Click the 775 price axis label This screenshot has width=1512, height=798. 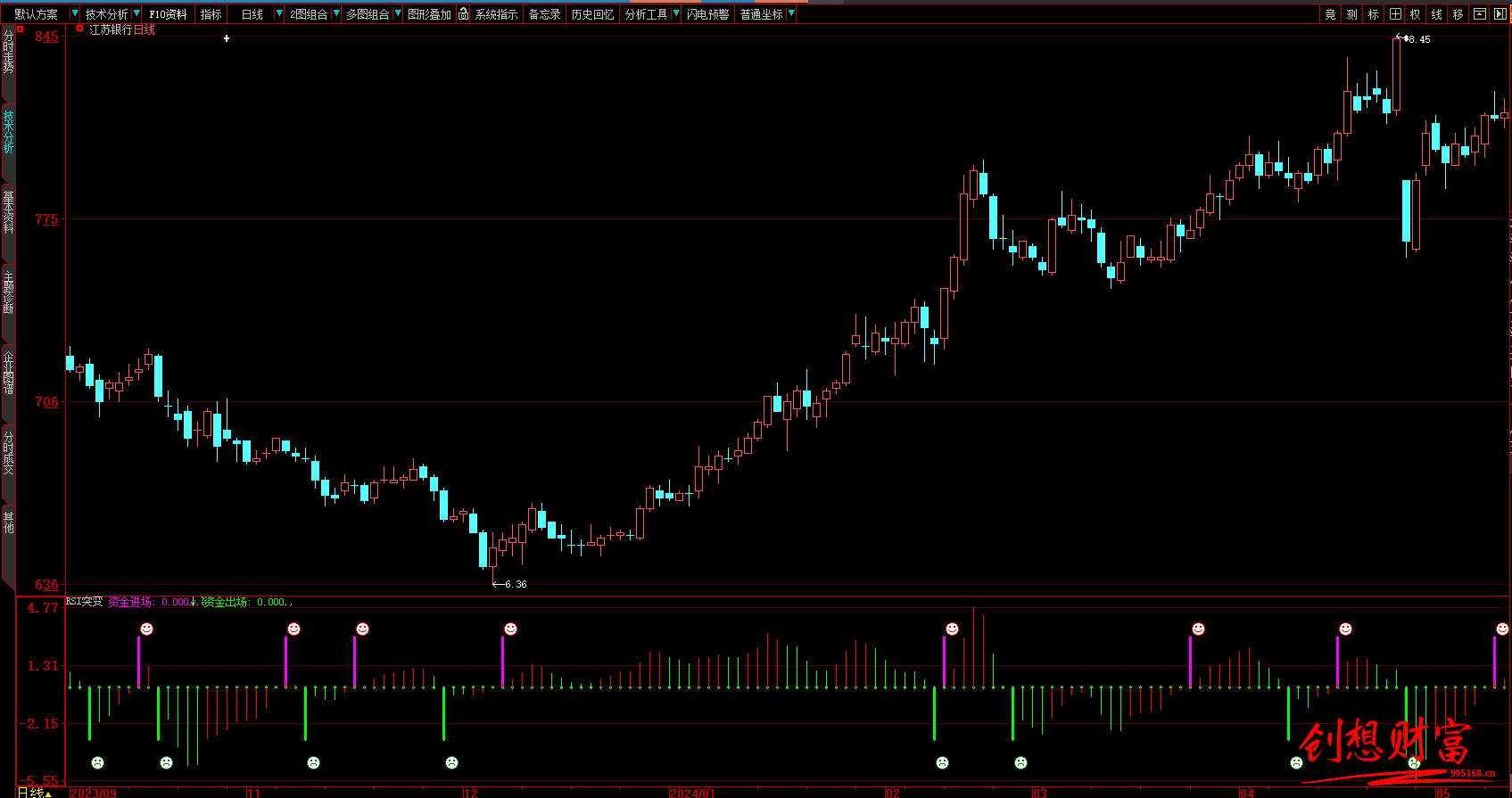tap(46, 219)
